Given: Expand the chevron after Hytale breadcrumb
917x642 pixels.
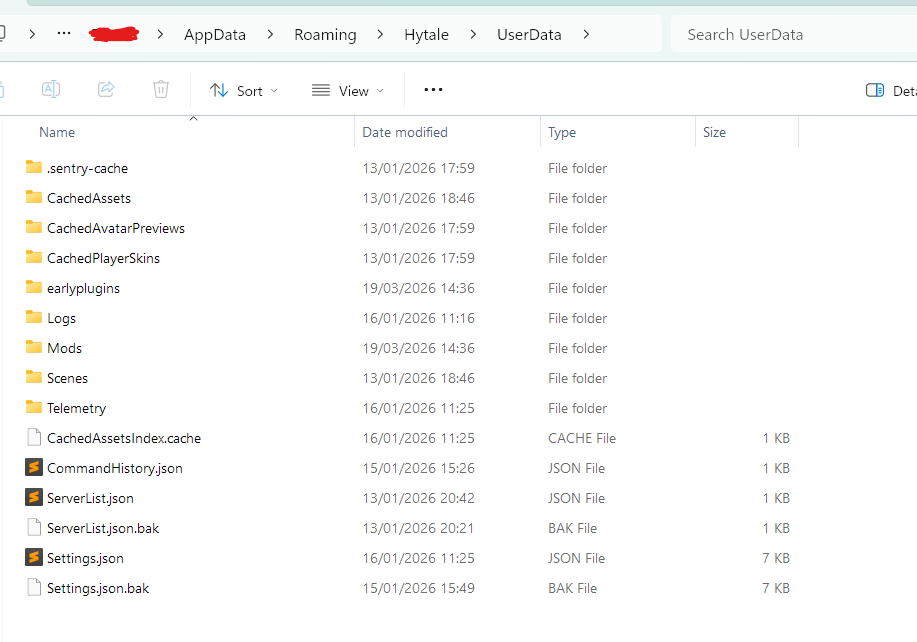Looking at the screenshot, I should point(473,34).
